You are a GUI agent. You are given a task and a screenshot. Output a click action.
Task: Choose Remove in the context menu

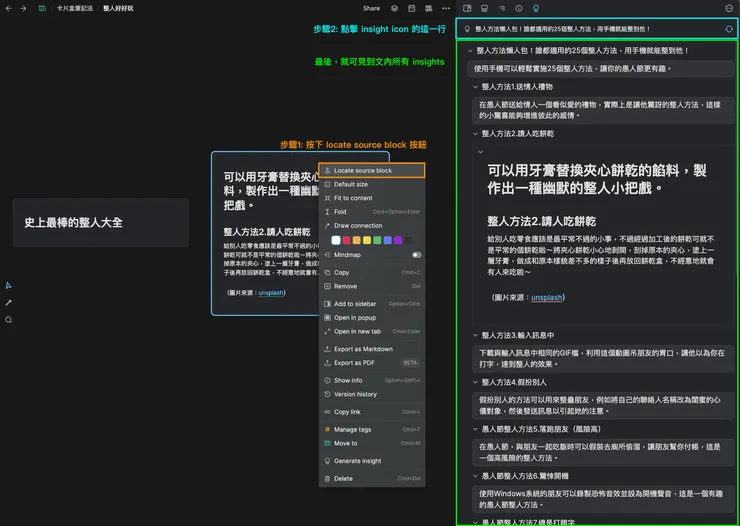[372, 286]
